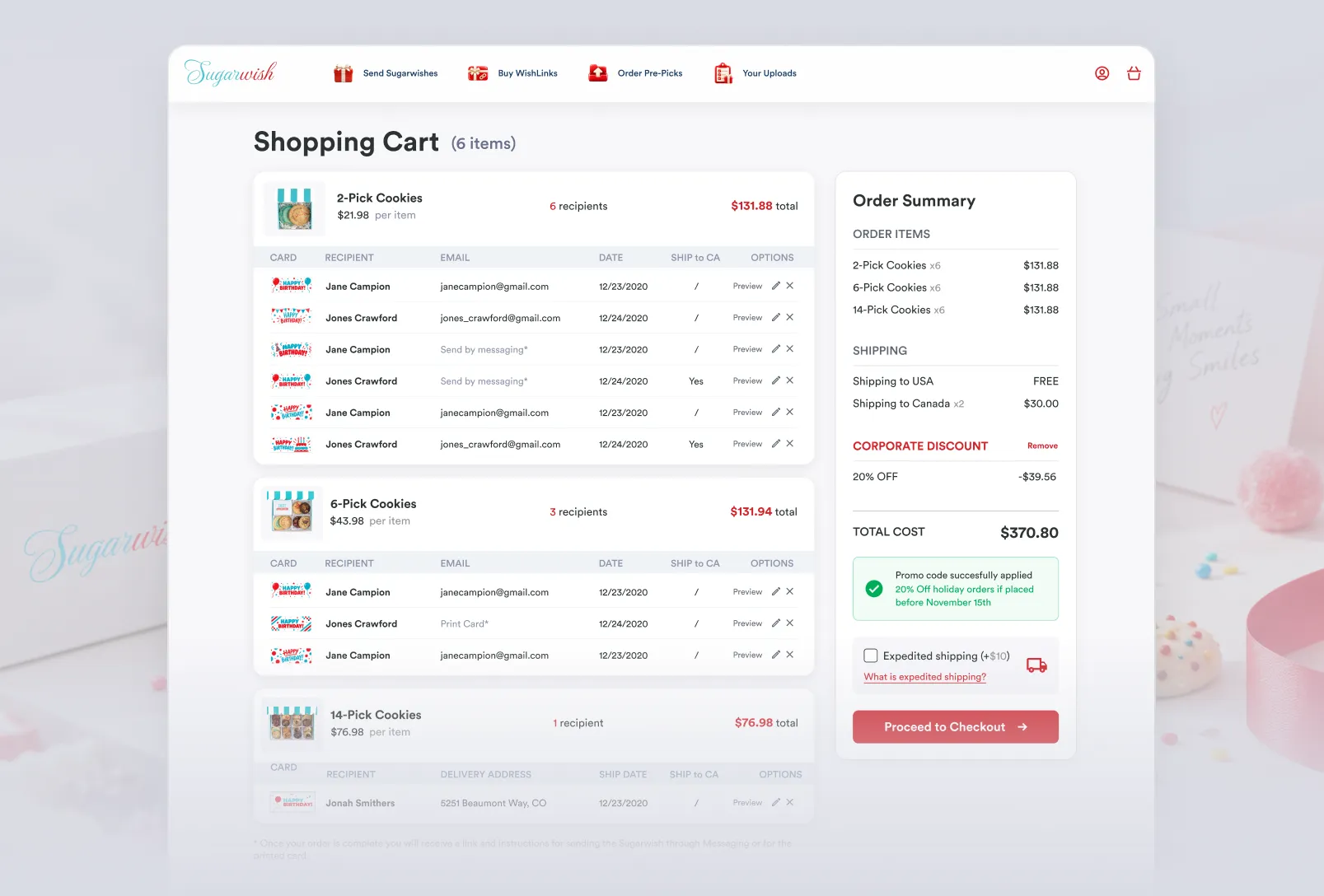Viewport: 1324px width, 896px height.
Task: Go to Your Uploads
Action: (x=755, y=73)
